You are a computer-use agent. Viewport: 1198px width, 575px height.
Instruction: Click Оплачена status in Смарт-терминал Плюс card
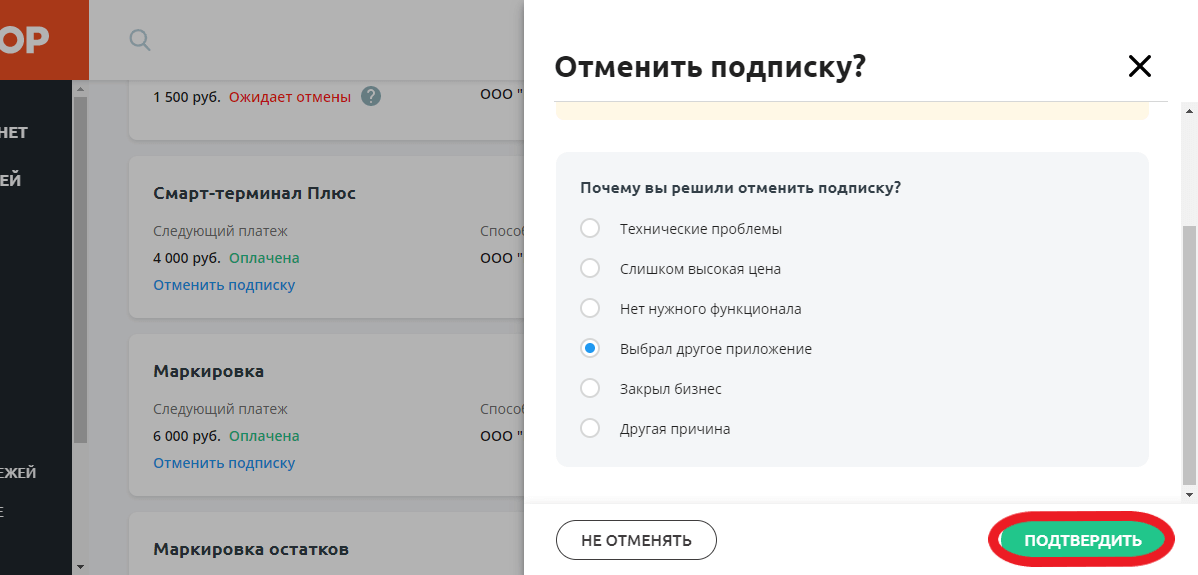264,258
